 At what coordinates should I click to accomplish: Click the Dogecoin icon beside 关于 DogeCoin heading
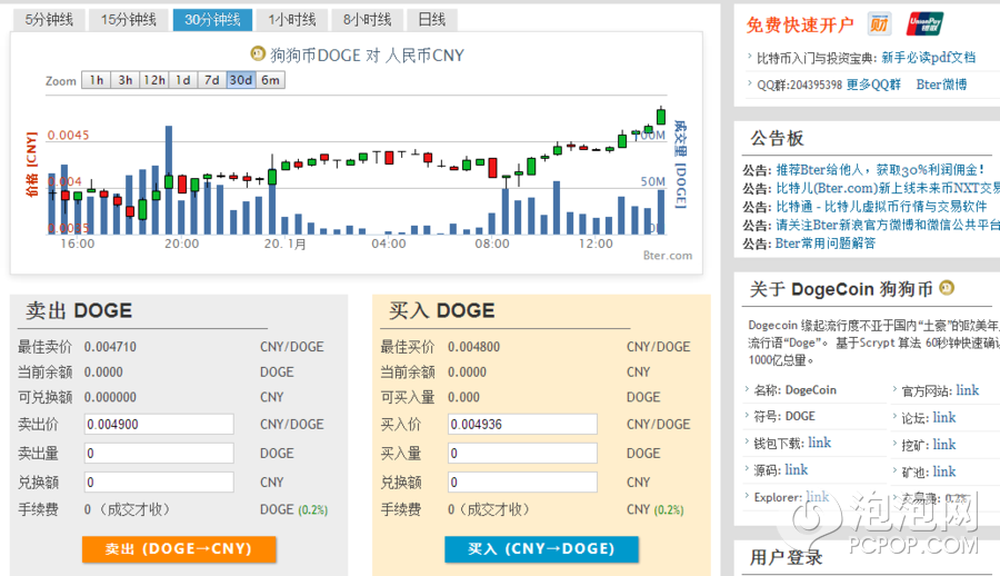coord(947,288)
